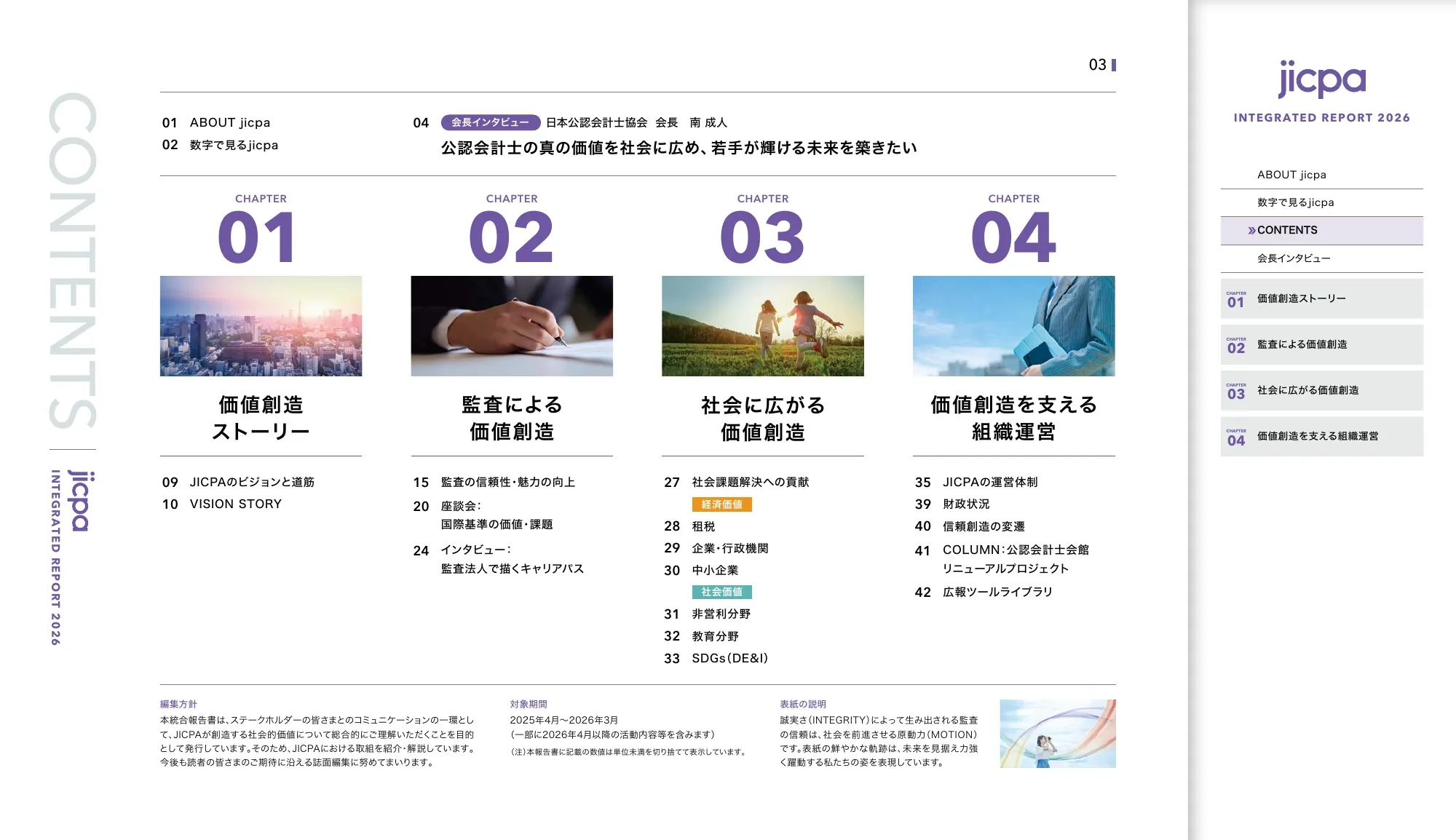
Task: Click the large purple 04 chapter number
Action: 1013,237
